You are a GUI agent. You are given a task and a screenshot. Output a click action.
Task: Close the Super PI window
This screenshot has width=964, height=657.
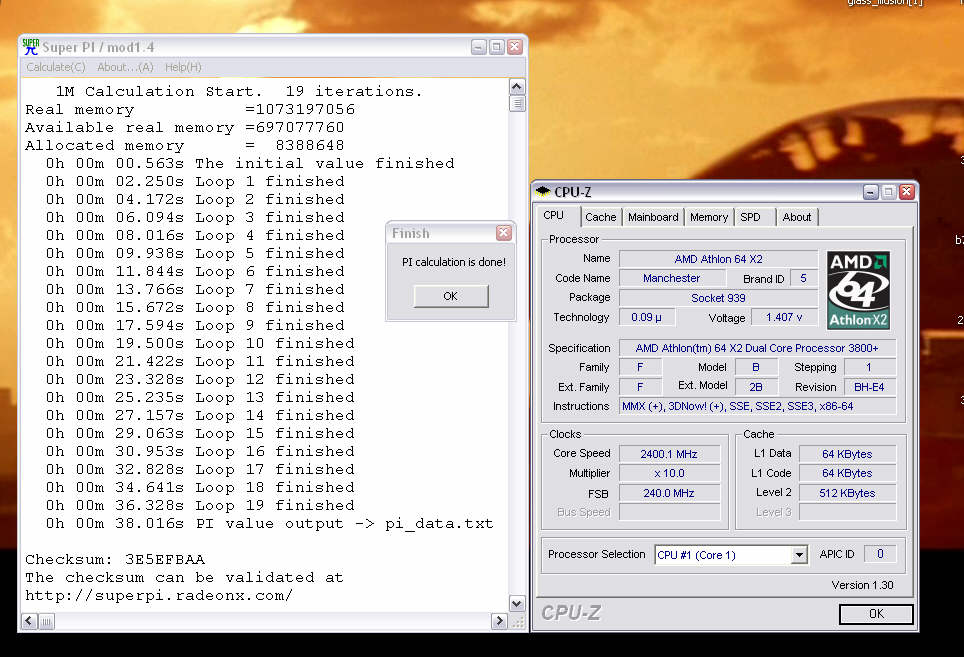coord(515,47)
